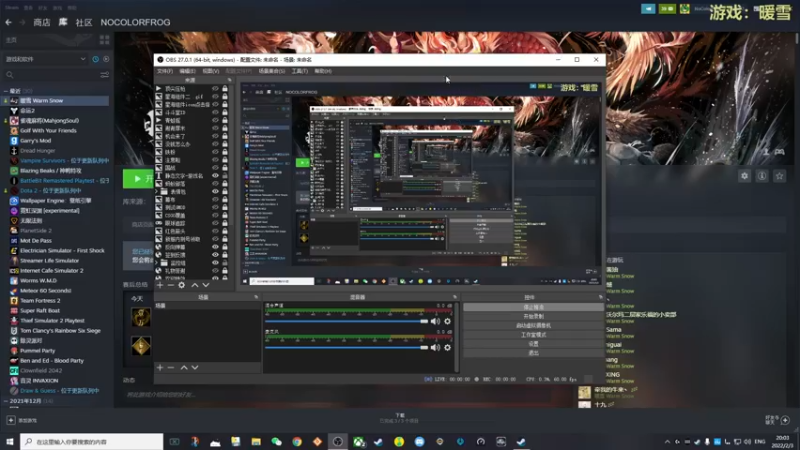Viewport: 800px width, 450px height.
Task: Pop out the OBS sources dock
Action: (229, 80)
